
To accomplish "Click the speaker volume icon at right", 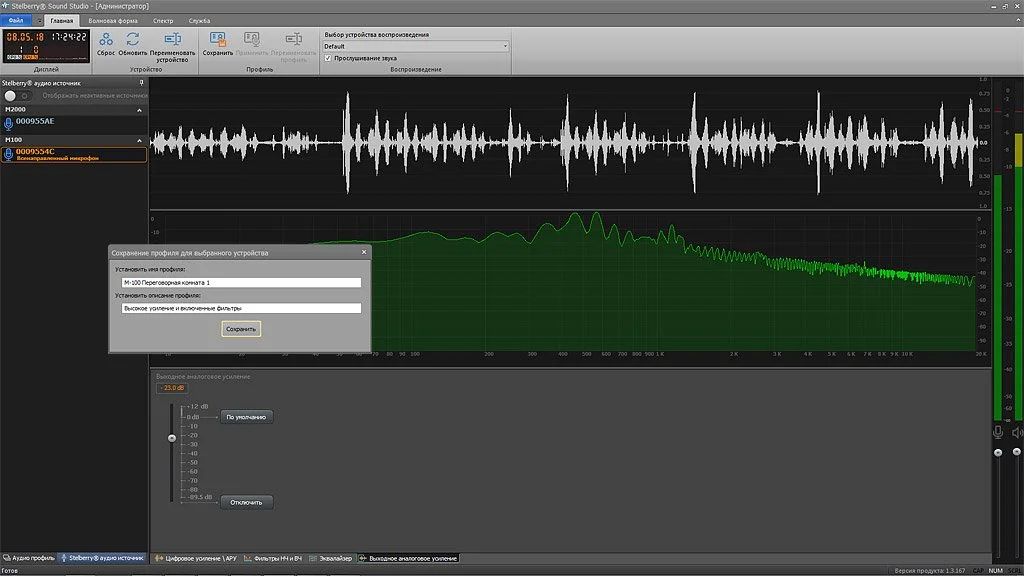I will coord(1017,432).
